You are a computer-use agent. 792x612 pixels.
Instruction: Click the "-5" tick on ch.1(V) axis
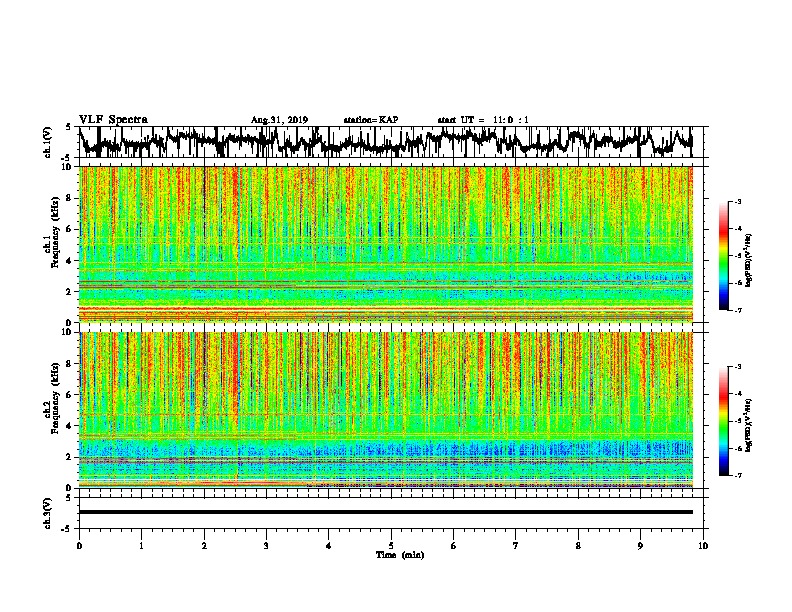[67, 158]
